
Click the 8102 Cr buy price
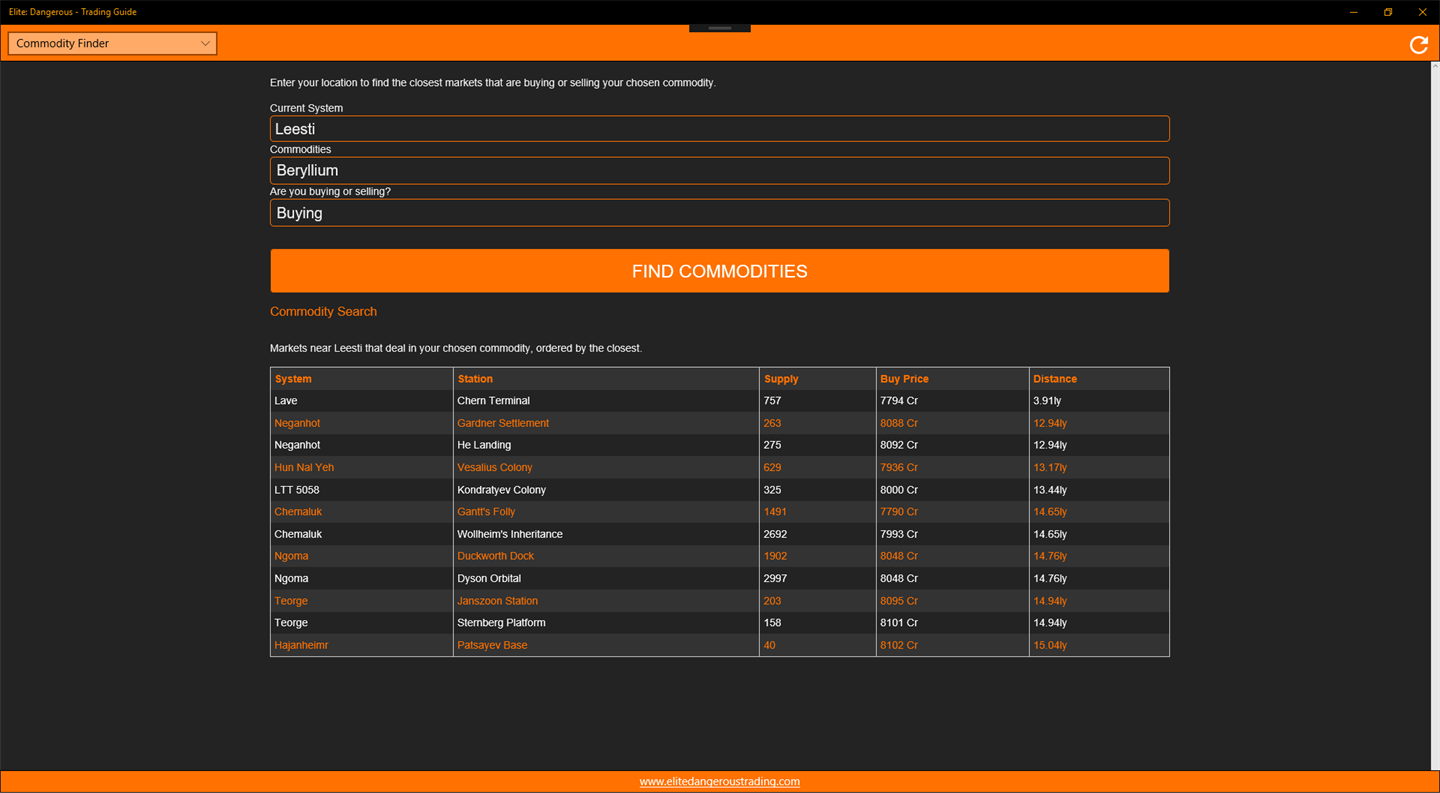(899, 645)
